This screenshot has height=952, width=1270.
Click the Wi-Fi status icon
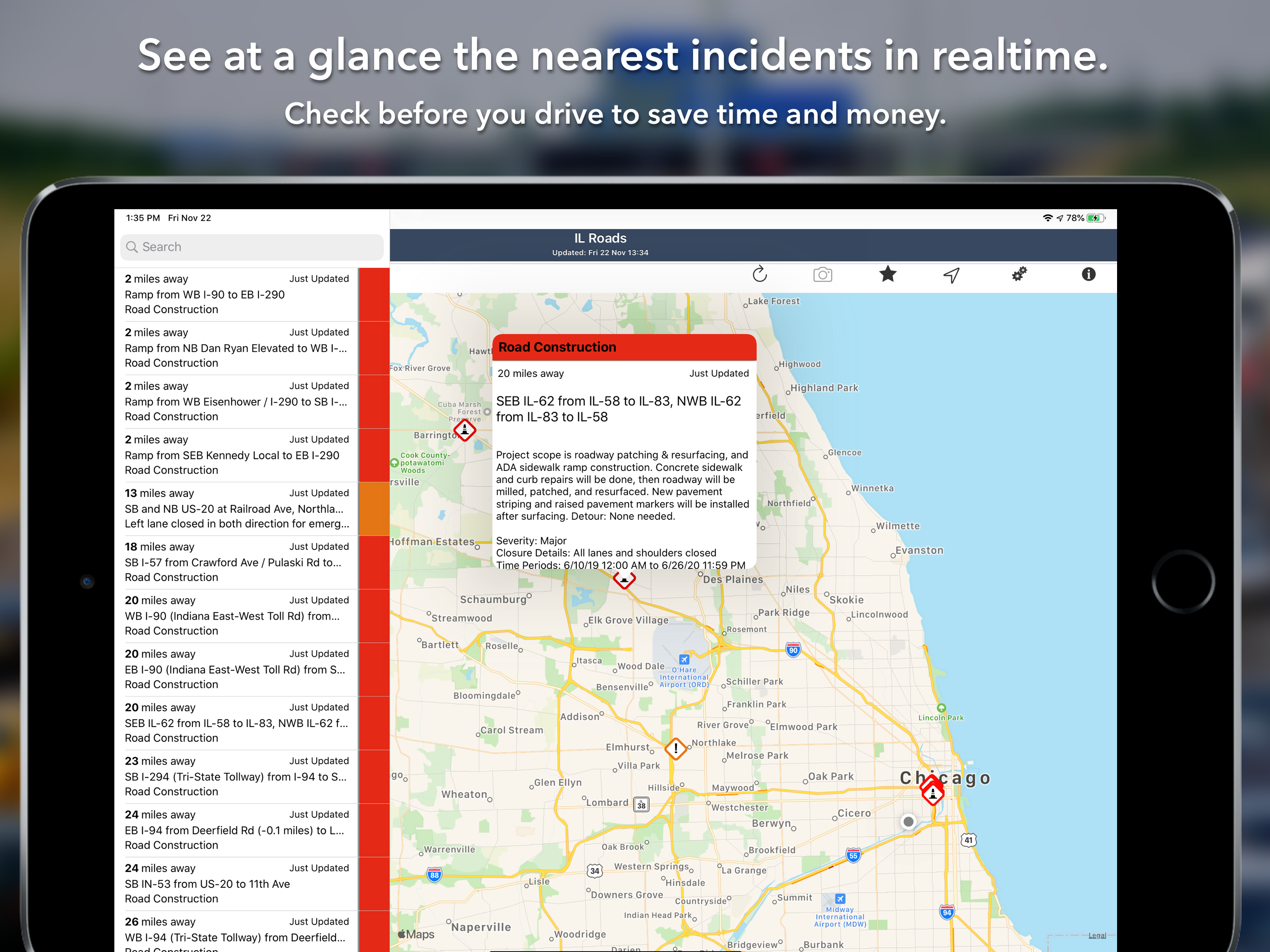point(1047,218)
